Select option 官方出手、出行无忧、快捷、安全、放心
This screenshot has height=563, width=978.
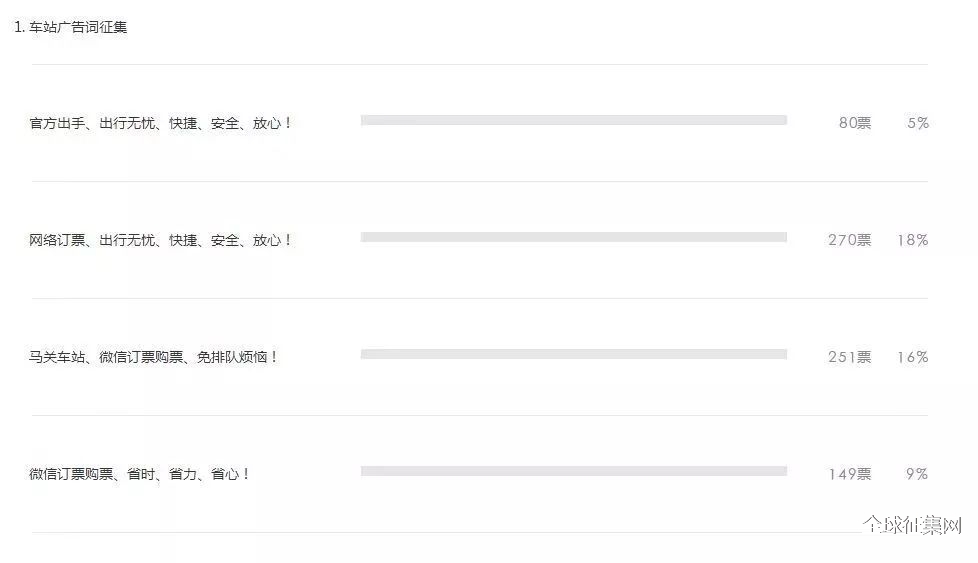(x=160, y=123)
